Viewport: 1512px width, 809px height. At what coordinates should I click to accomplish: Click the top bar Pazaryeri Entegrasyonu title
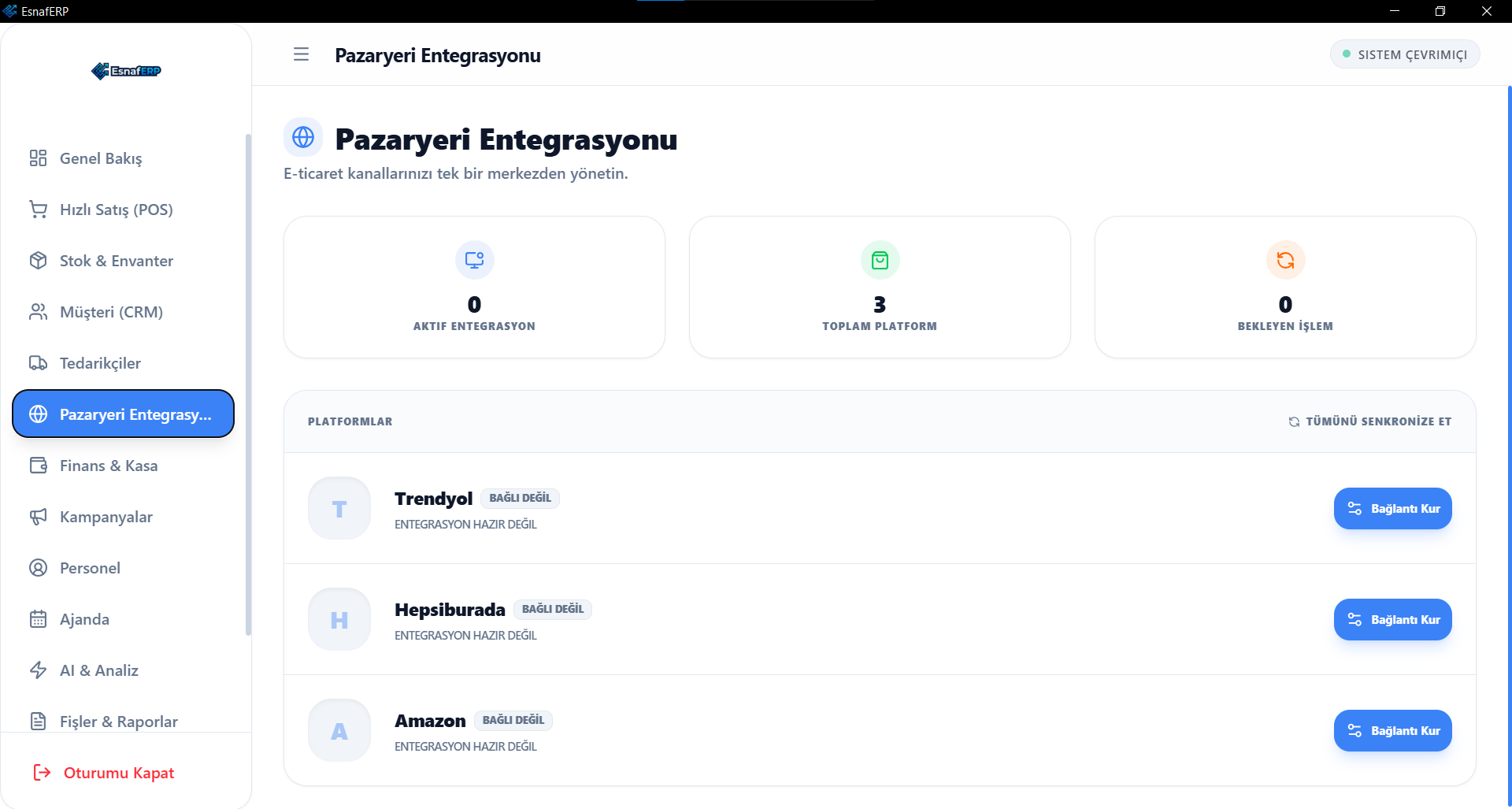[x=438, y=55]
